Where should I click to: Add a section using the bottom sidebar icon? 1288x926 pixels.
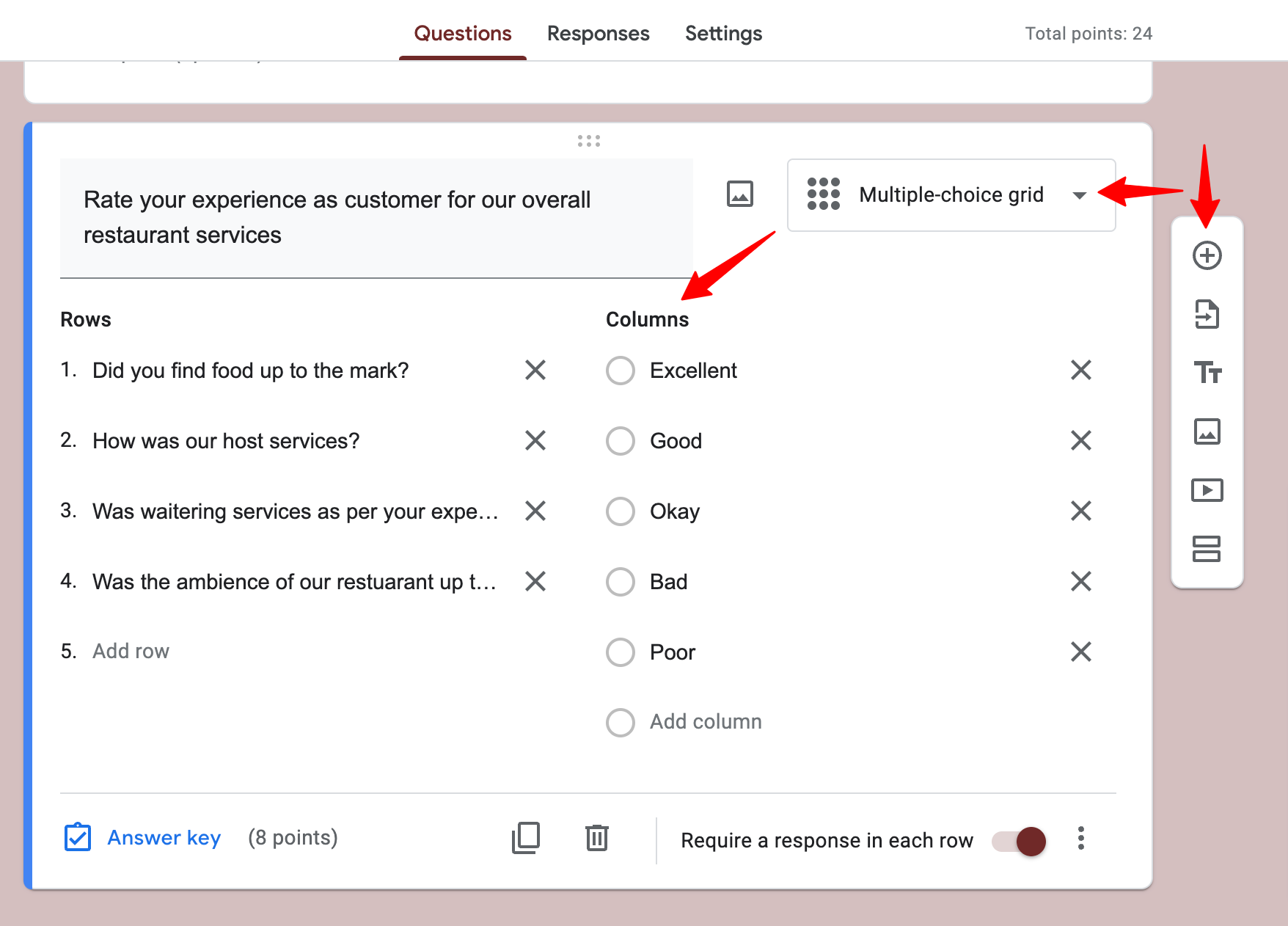[1207, 549]
